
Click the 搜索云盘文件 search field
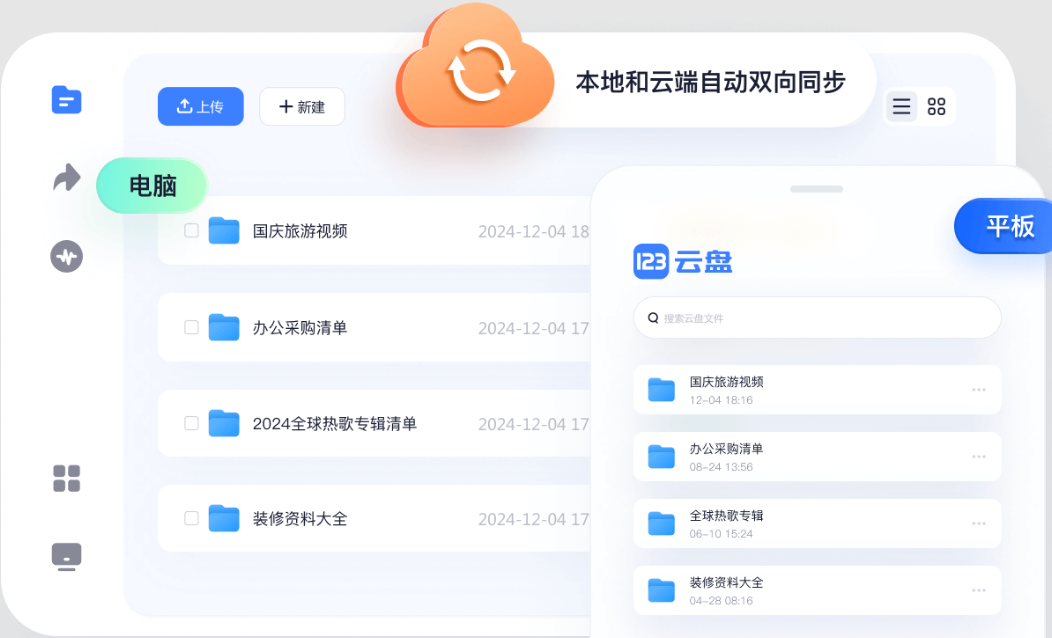pos(817,317)
